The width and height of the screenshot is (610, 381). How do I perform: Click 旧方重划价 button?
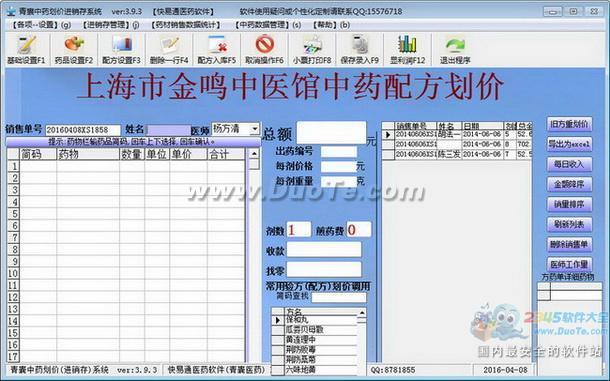tap(569, 125)
